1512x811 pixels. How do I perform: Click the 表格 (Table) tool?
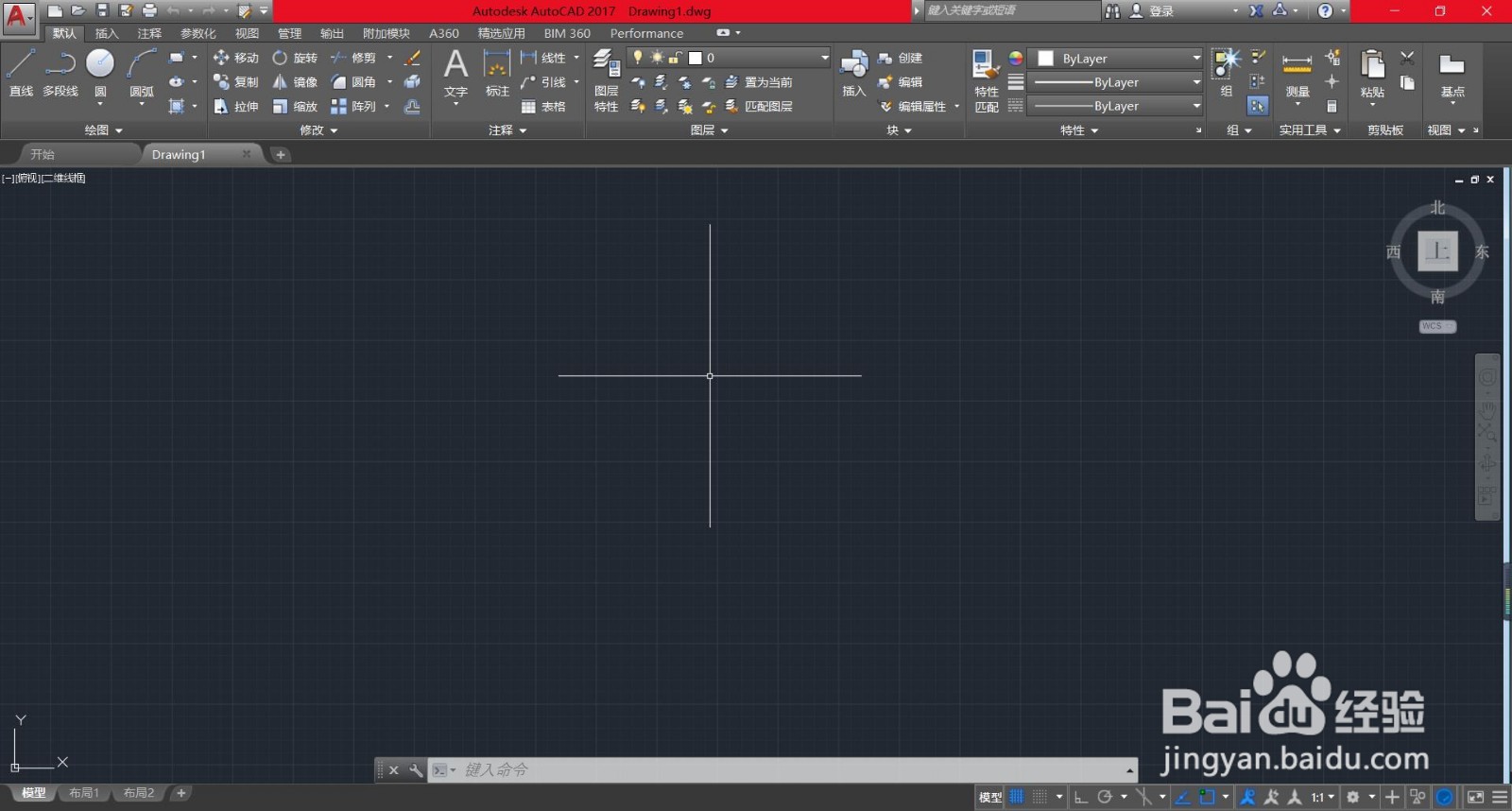(x=543, y=107)
